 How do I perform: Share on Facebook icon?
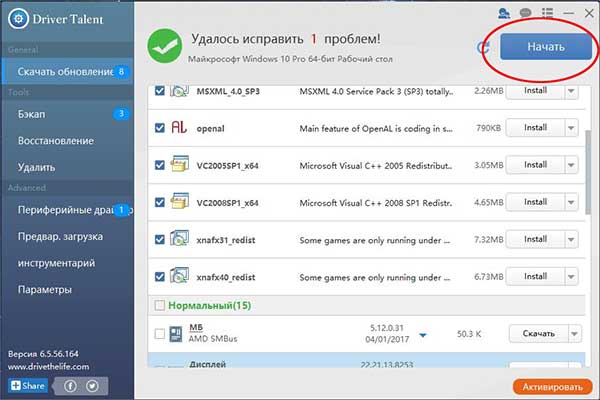(x=70, y=386)
